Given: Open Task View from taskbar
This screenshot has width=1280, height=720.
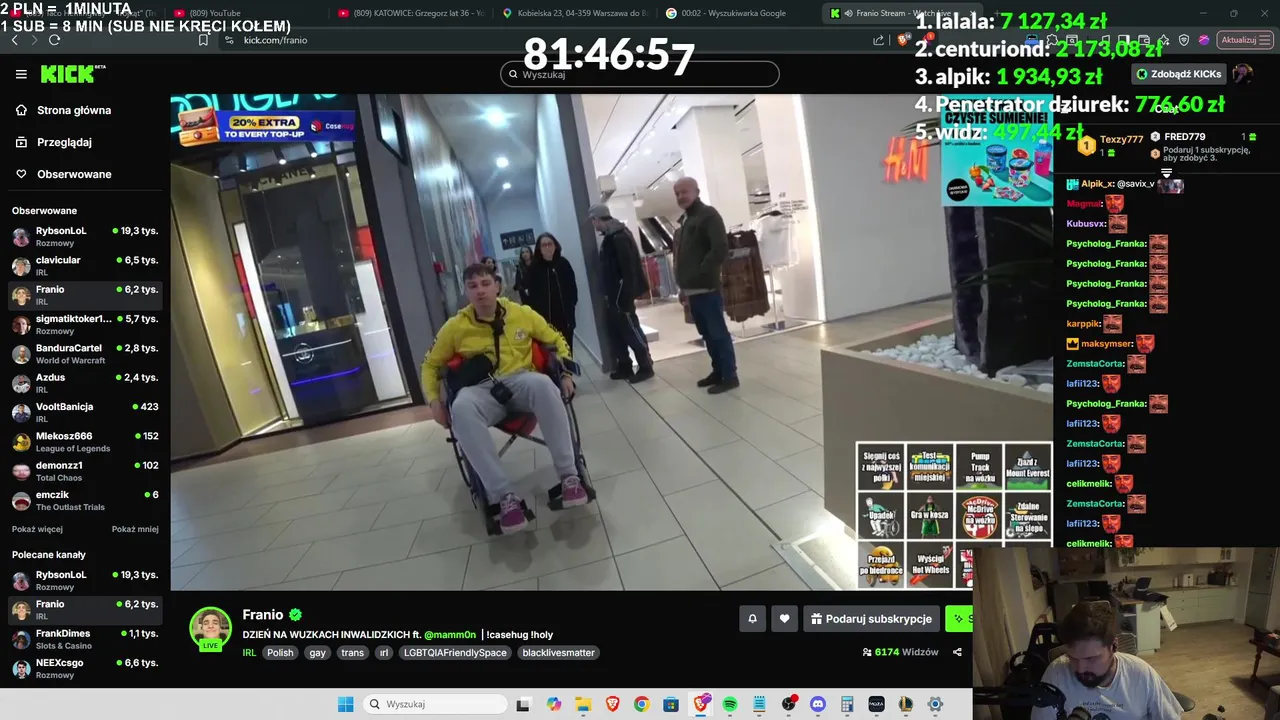Looking at the screenshot, I should pos(523,704).
